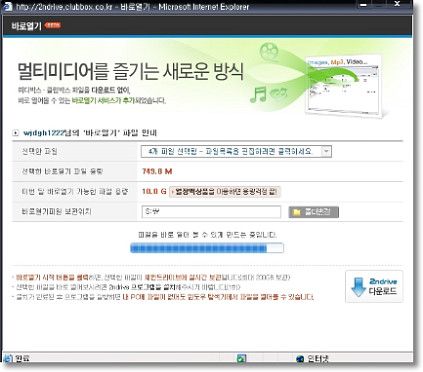
Task: Click the screenshot thumbnail in the banner
Action: pyautogui.click(x=343, y=87)
